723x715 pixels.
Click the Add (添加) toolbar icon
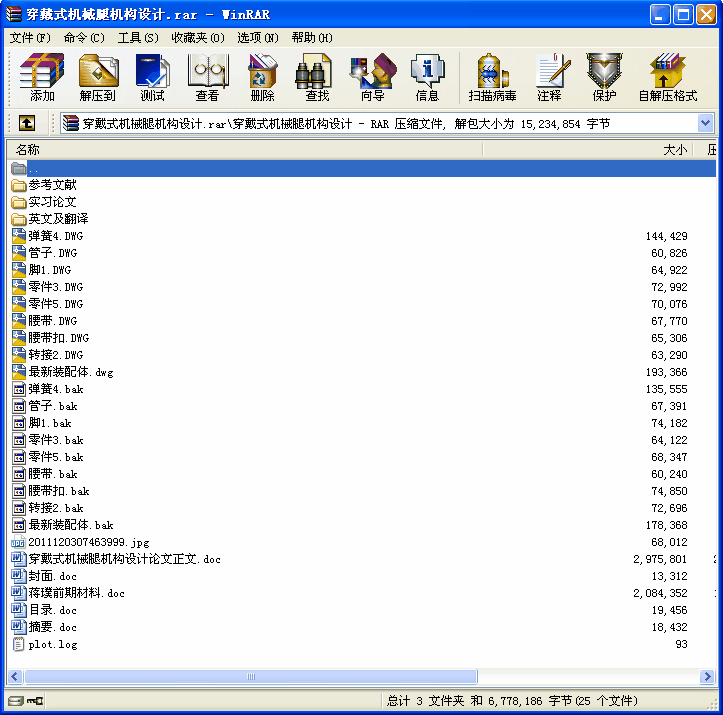point(41,77)
